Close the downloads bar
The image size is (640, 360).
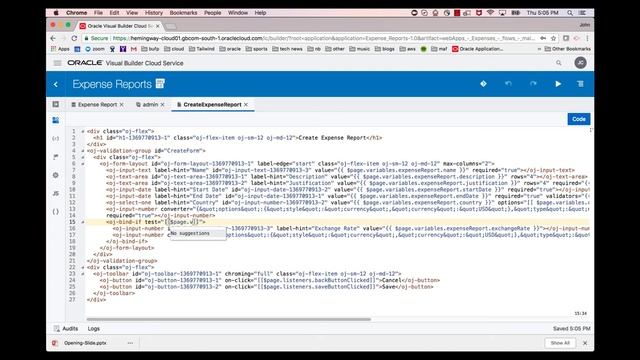point(585,343)
